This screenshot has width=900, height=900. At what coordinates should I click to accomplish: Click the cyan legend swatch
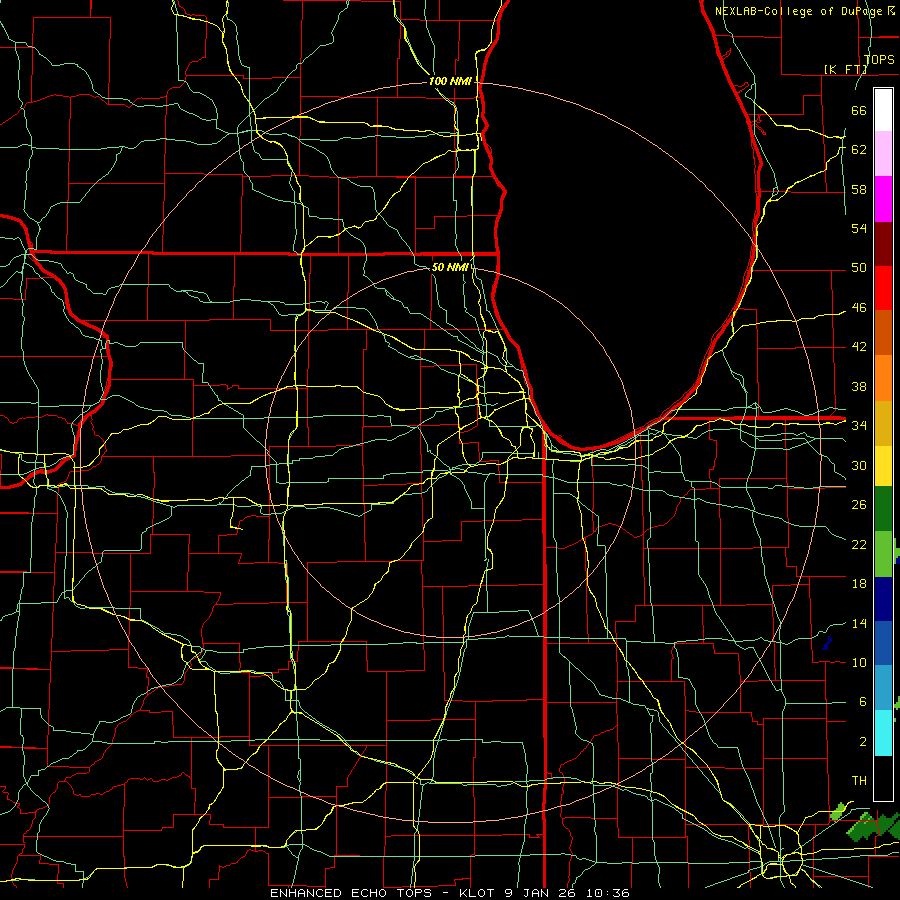883,733
